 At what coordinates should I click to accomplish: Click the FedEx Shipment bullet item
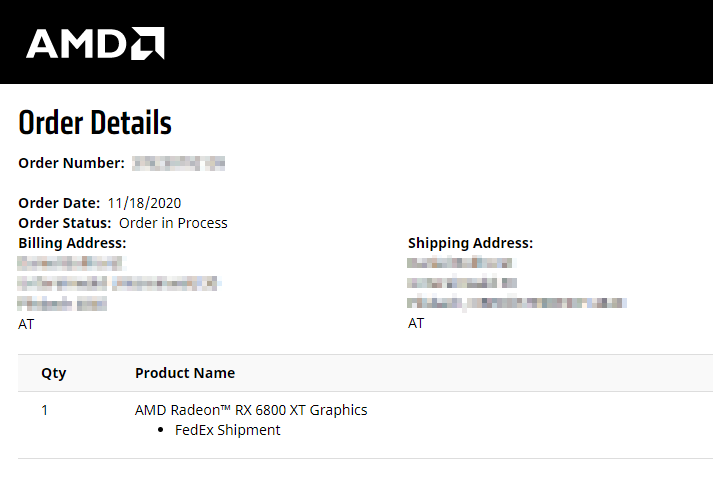point(227,430)
